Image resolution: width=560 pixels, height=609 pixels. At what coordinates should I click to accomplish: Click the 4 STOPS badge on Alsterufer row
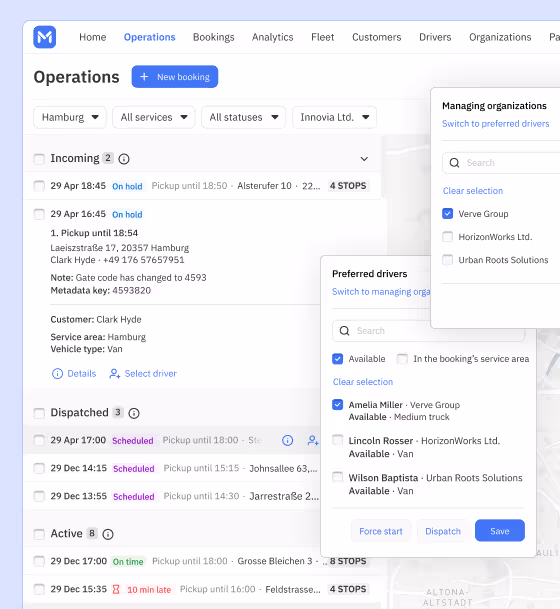tap(348, 186)
